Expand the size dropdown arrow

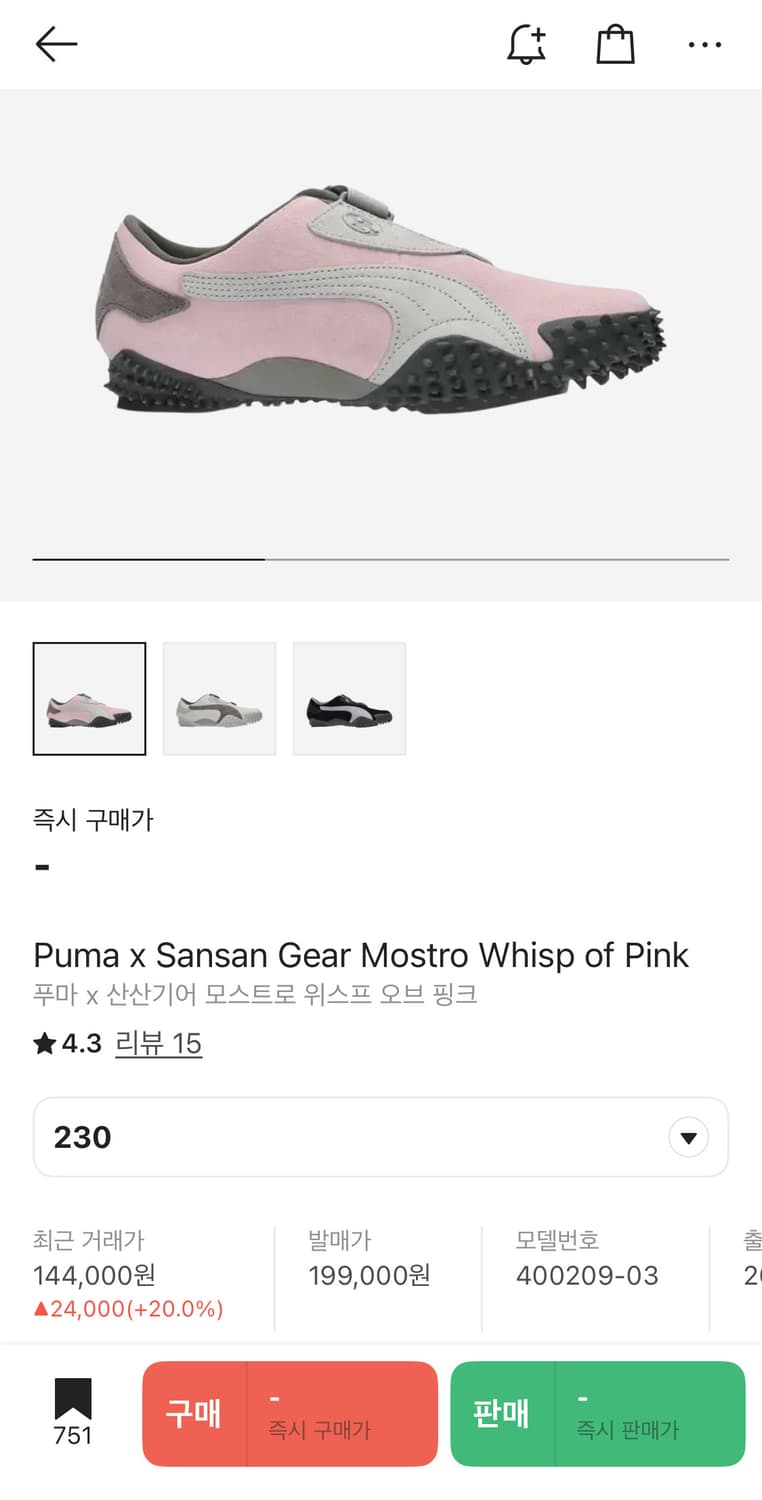pyautogui.click(x=688, y=1137)
